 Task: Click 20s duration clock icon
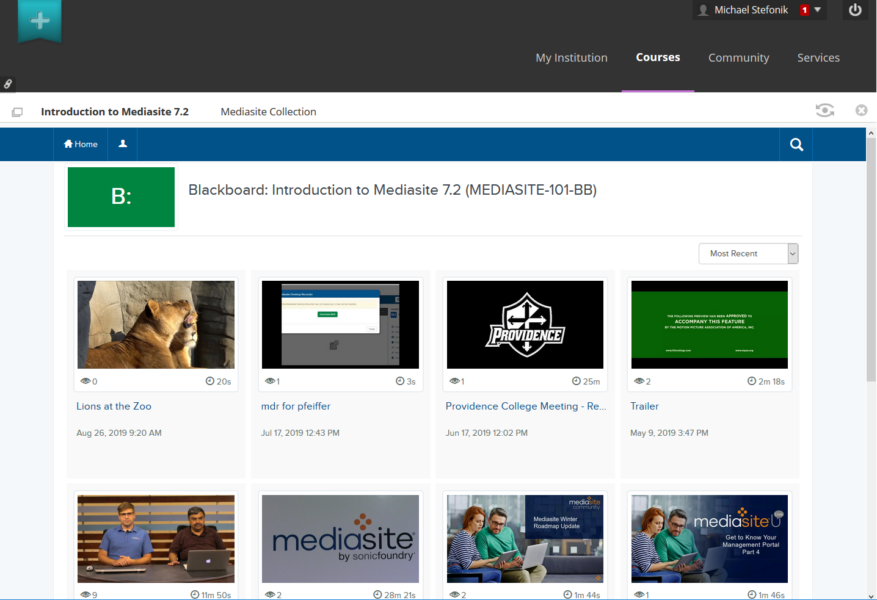pyautogui.click(x=210, y=381)
